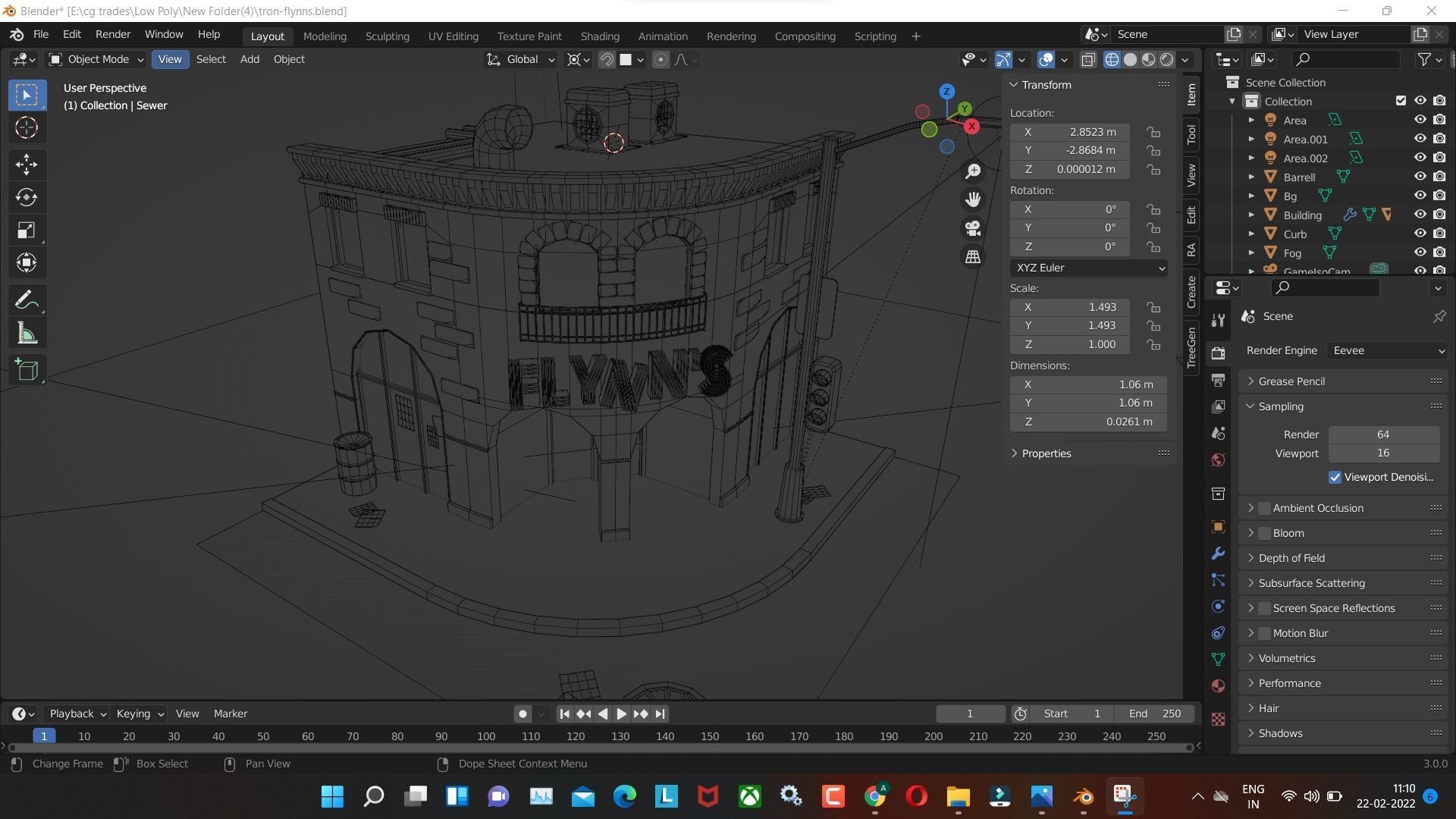Open XYZ Euler rotation mode dropdown
This screenshot has width=1456, height=819.
click(1088, 268)
